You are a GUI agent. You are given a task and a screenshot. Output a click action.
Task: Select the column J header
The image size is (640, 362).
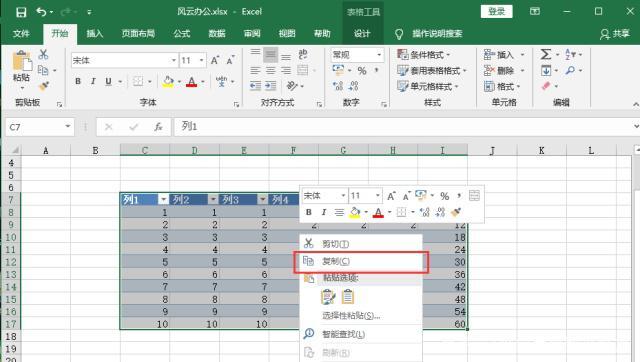[x=492, y=150]
